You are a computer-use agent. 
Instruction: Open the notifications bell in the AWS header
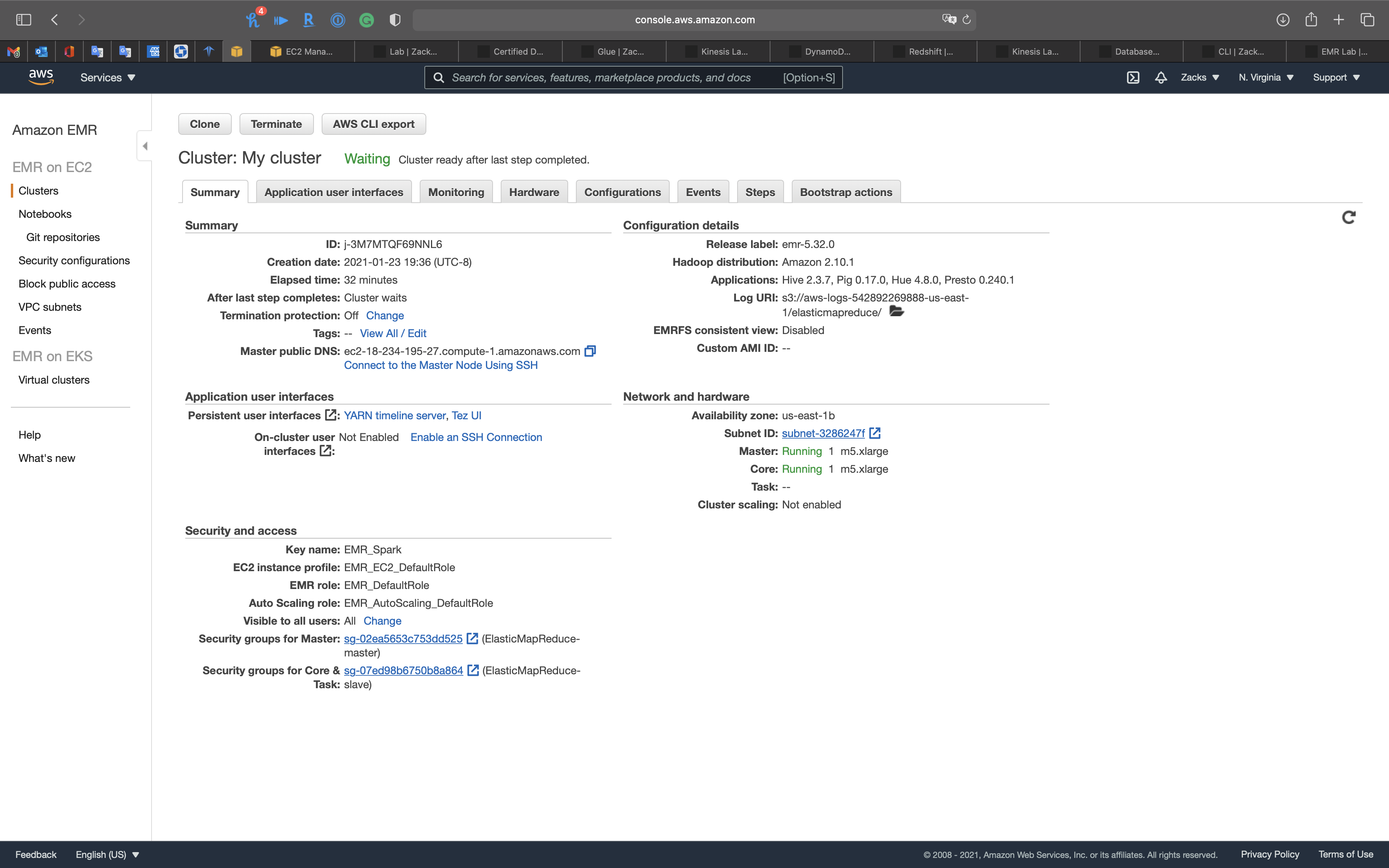tap(1161, 77)
